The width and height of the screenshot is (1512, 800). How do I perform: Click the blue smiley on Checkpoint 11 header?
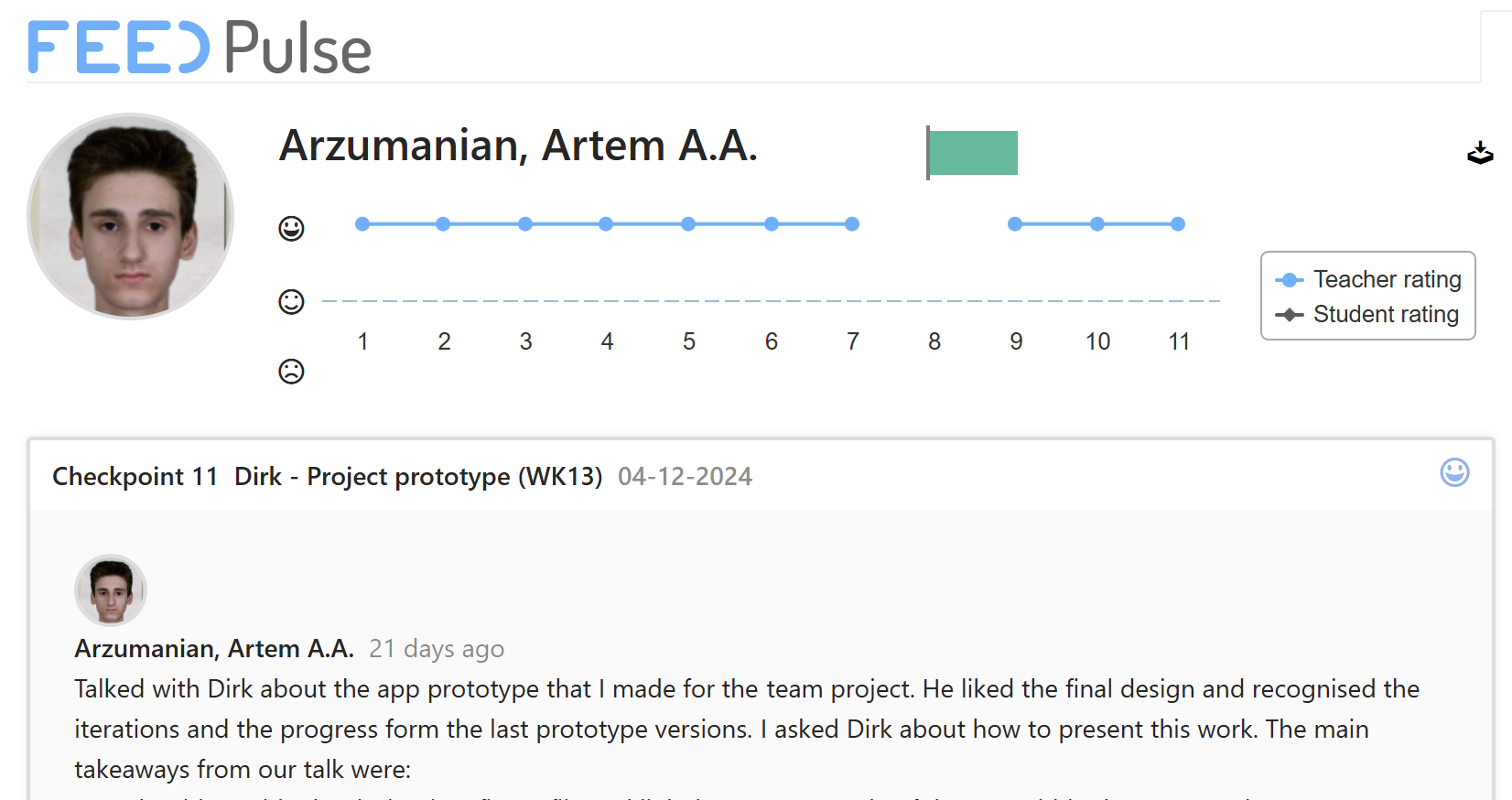coord(1454,472)
